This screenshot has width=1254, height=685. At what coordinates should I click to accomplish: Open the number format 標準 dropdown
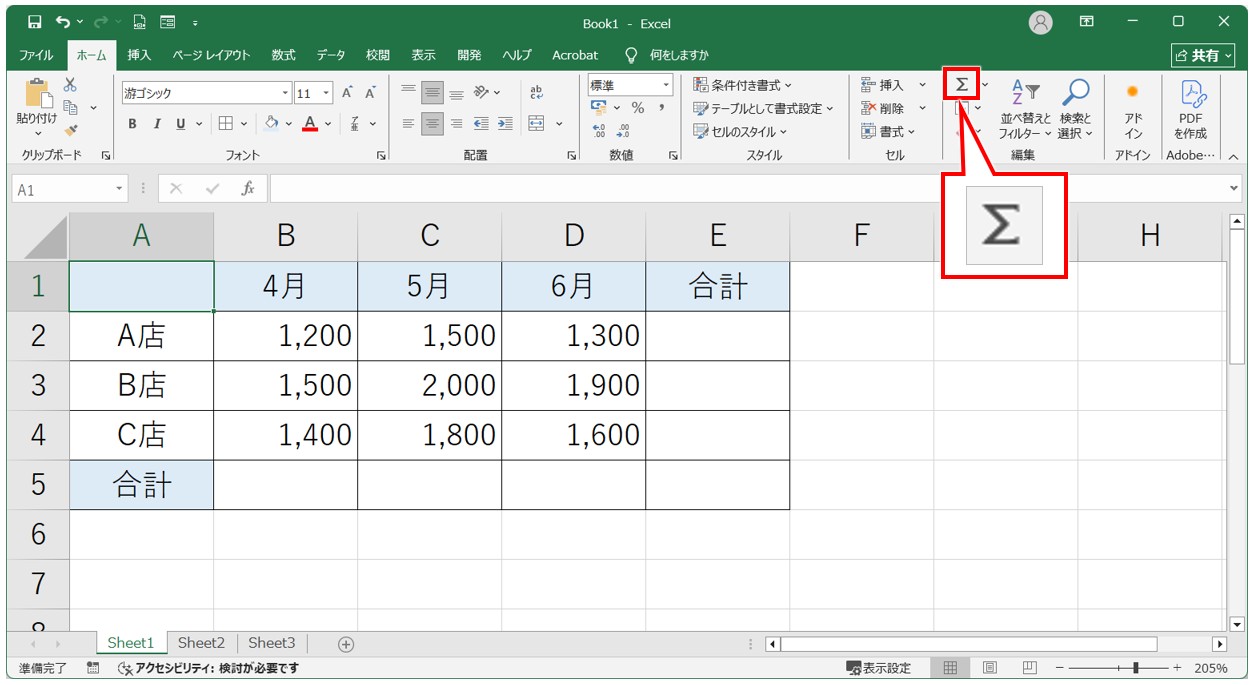[666, 85]
